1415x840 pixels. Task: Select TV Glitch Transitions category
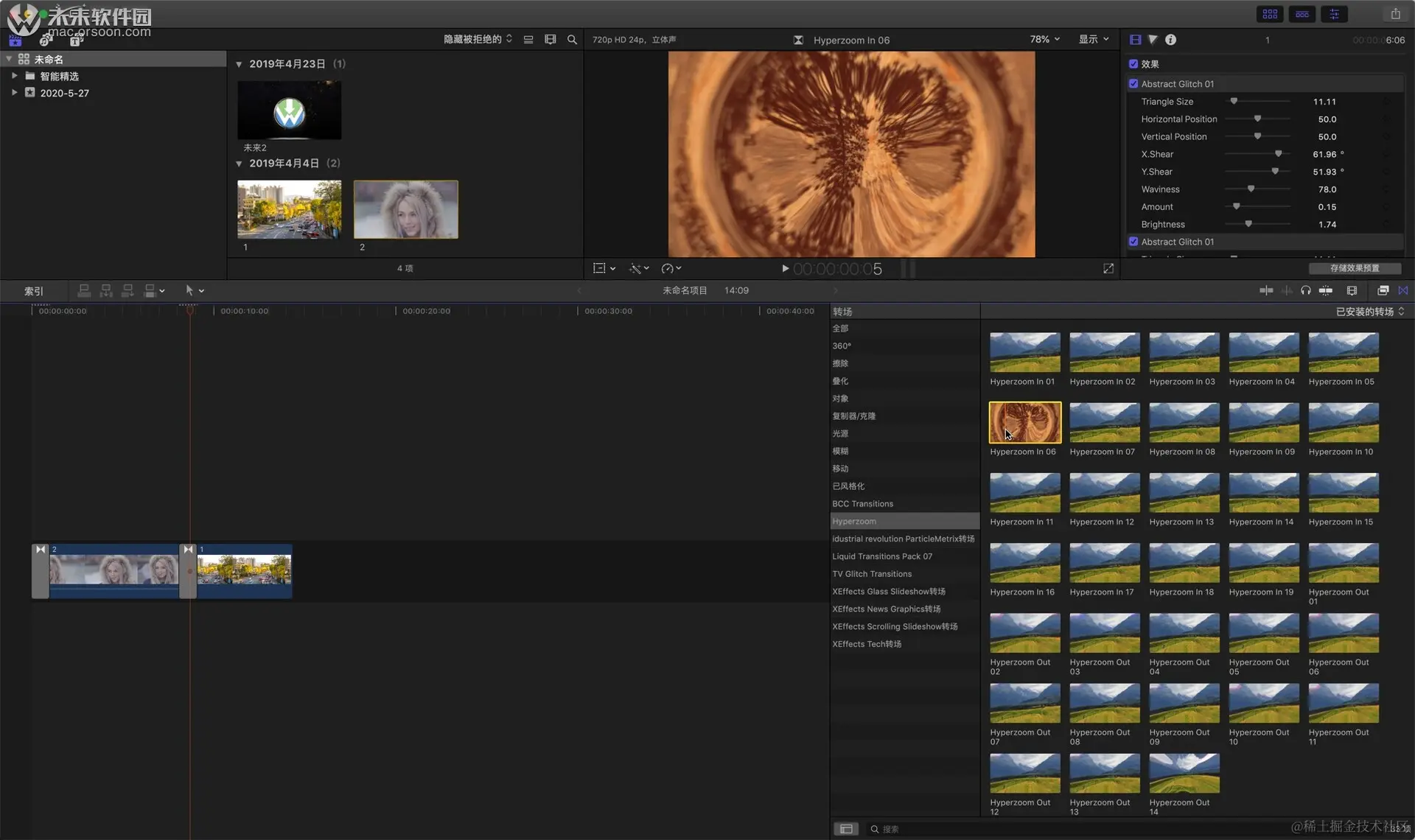[x=871, y=574]
